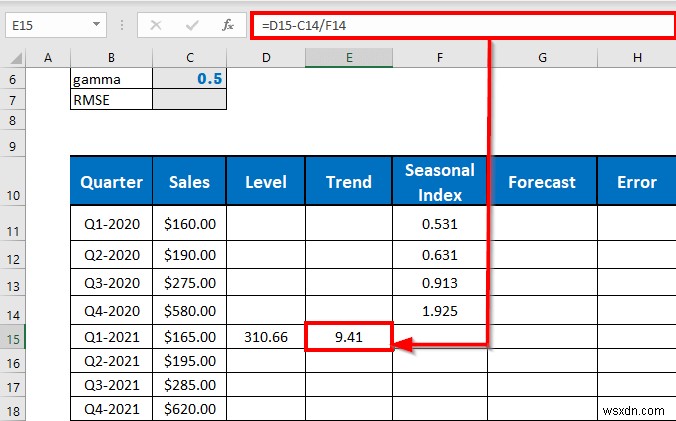This screenshot has width=676, height=421.
Task: Click the seasonal index 0.631 cell
Action: click(x=440, y=254)
